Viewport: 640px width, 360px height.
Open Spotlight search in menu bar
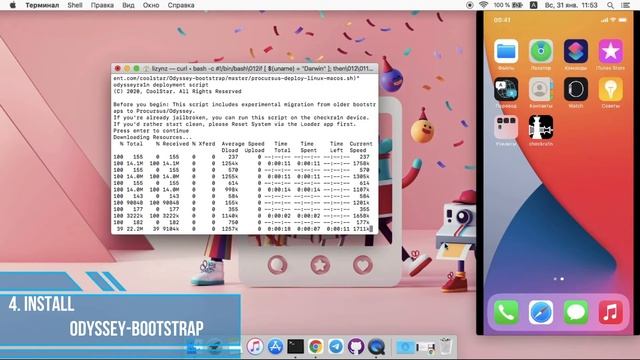[x=610, y=5]
